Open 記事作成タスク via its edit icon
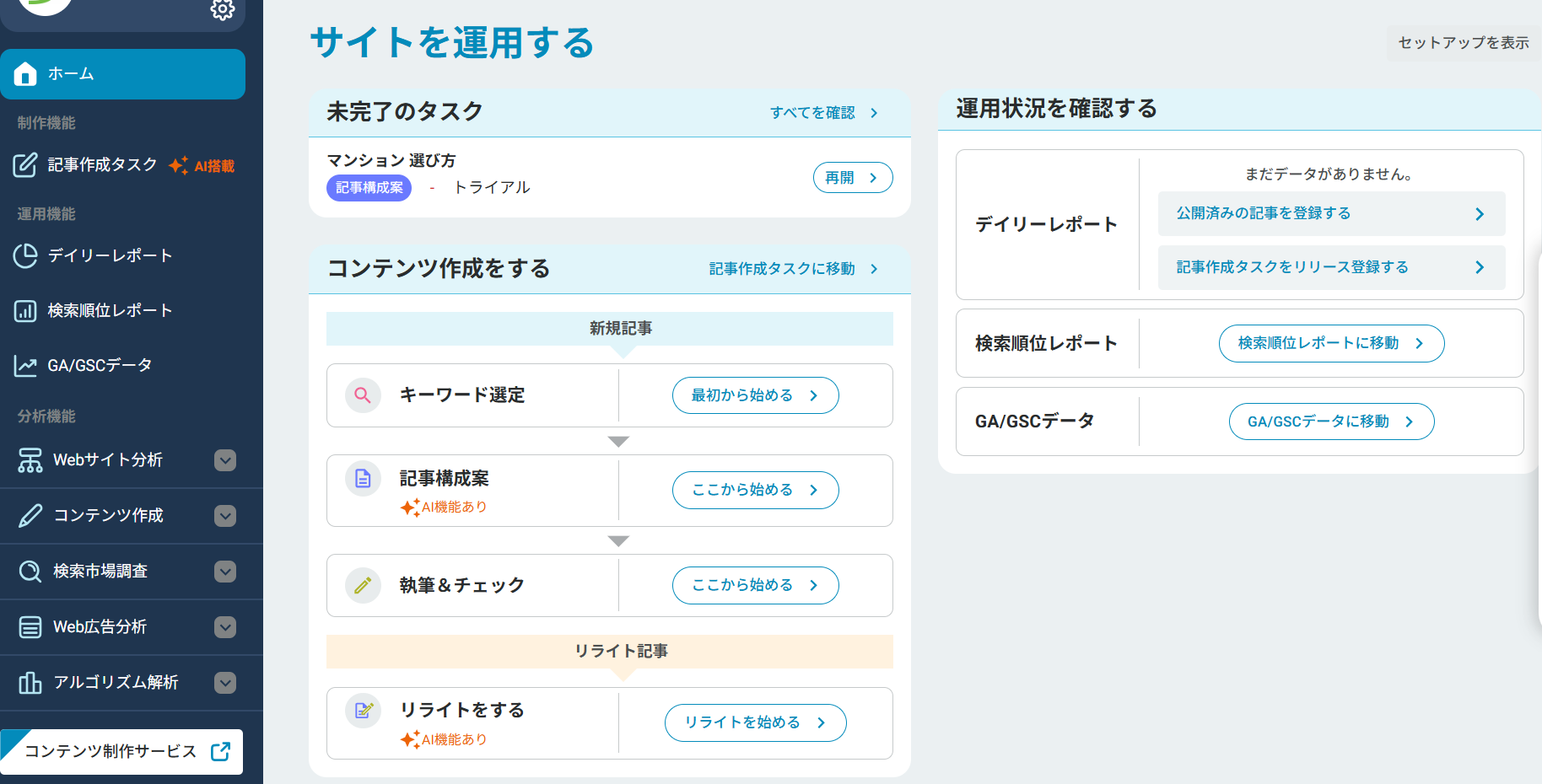 point(25,165)
